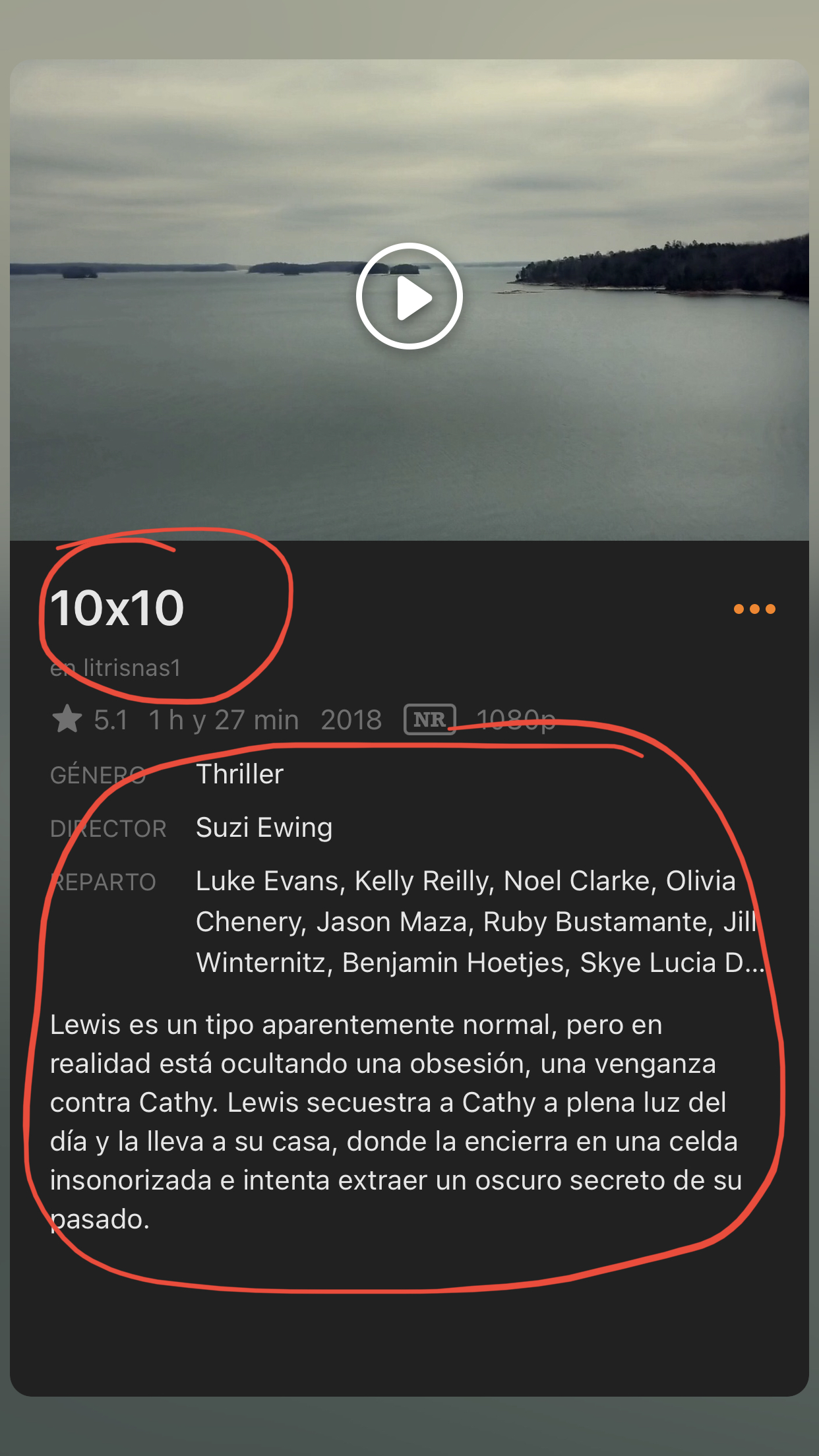Open the orange three-dots options menu
819x1456 pixels.
(x=754, y=609)
